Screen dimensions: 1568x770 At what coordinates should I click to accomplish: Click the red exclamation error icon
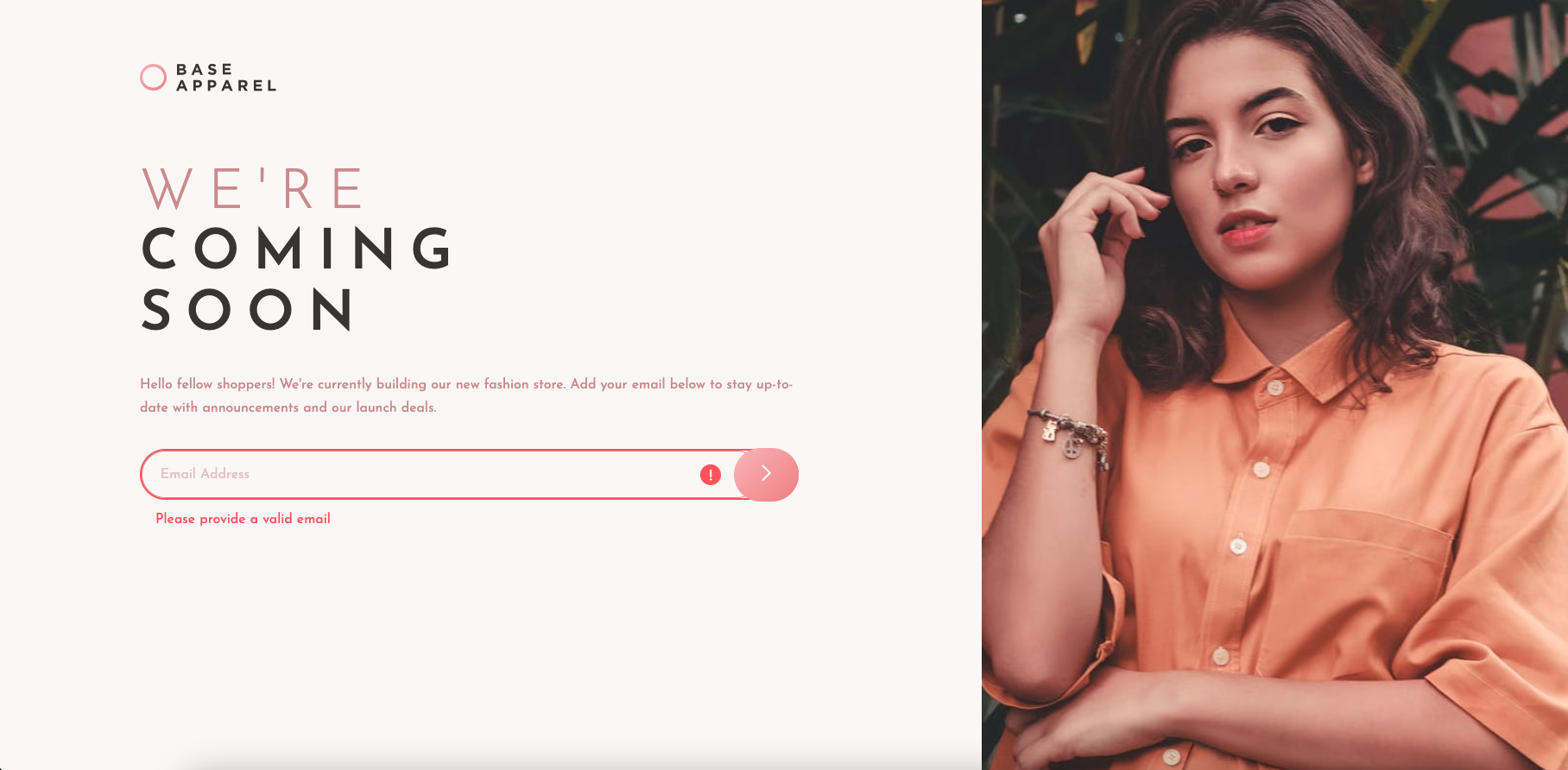[x=711, y=475]
